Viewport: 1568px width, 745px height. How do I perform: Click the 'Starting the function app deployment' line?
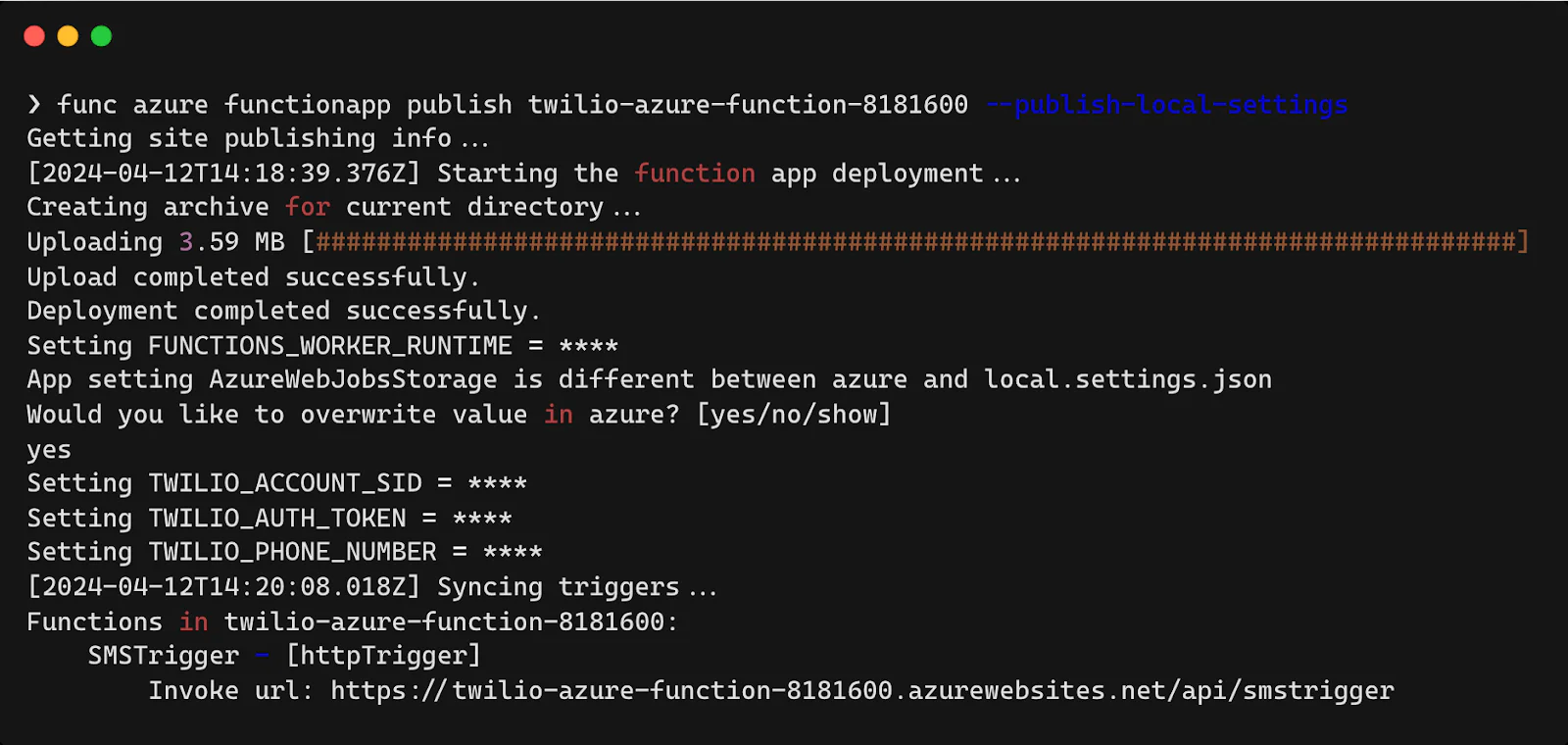tap(523, 174)
